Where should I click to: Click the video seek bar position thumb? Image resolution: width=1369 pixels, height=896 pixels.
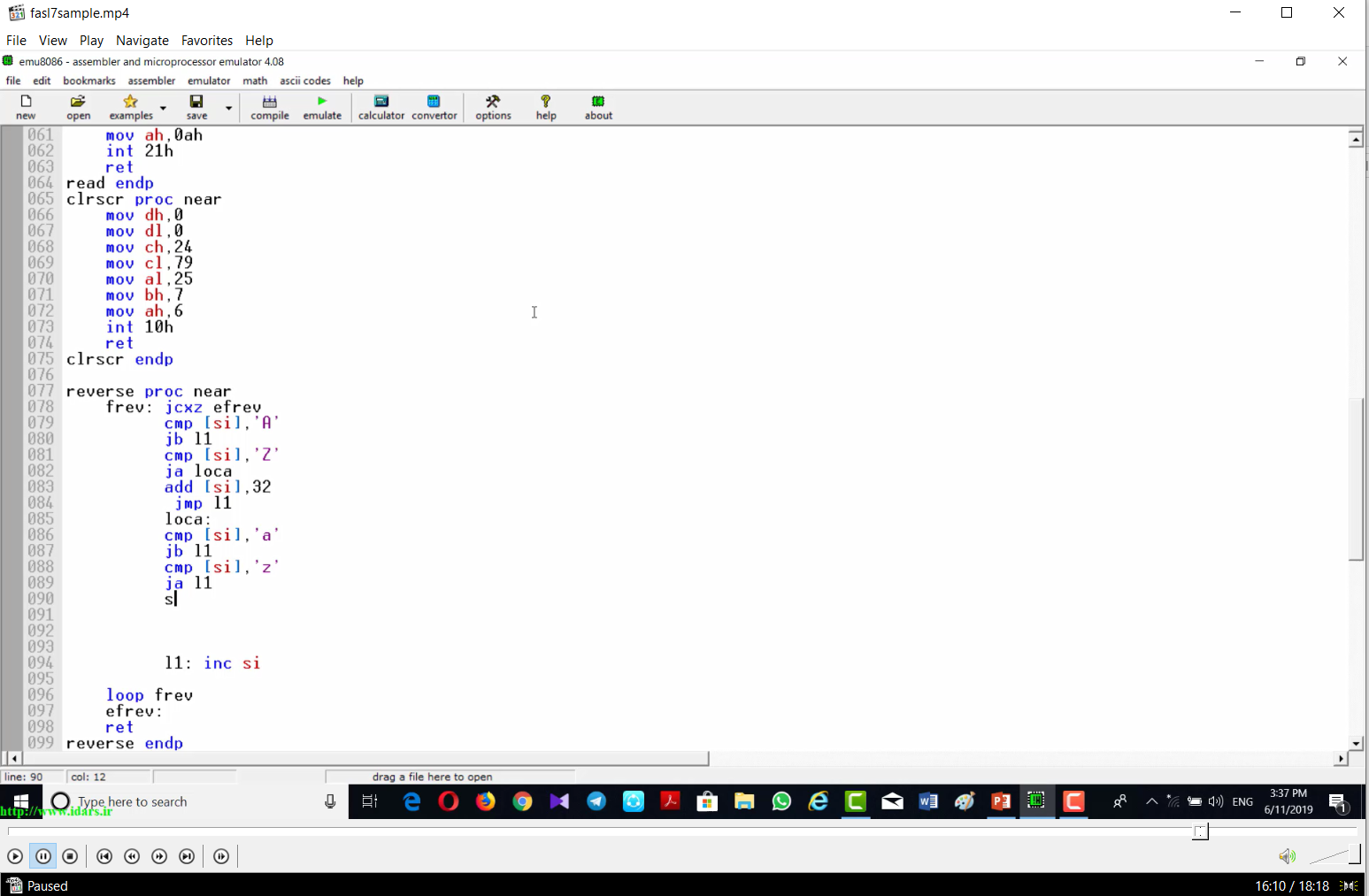point(1200,831)
